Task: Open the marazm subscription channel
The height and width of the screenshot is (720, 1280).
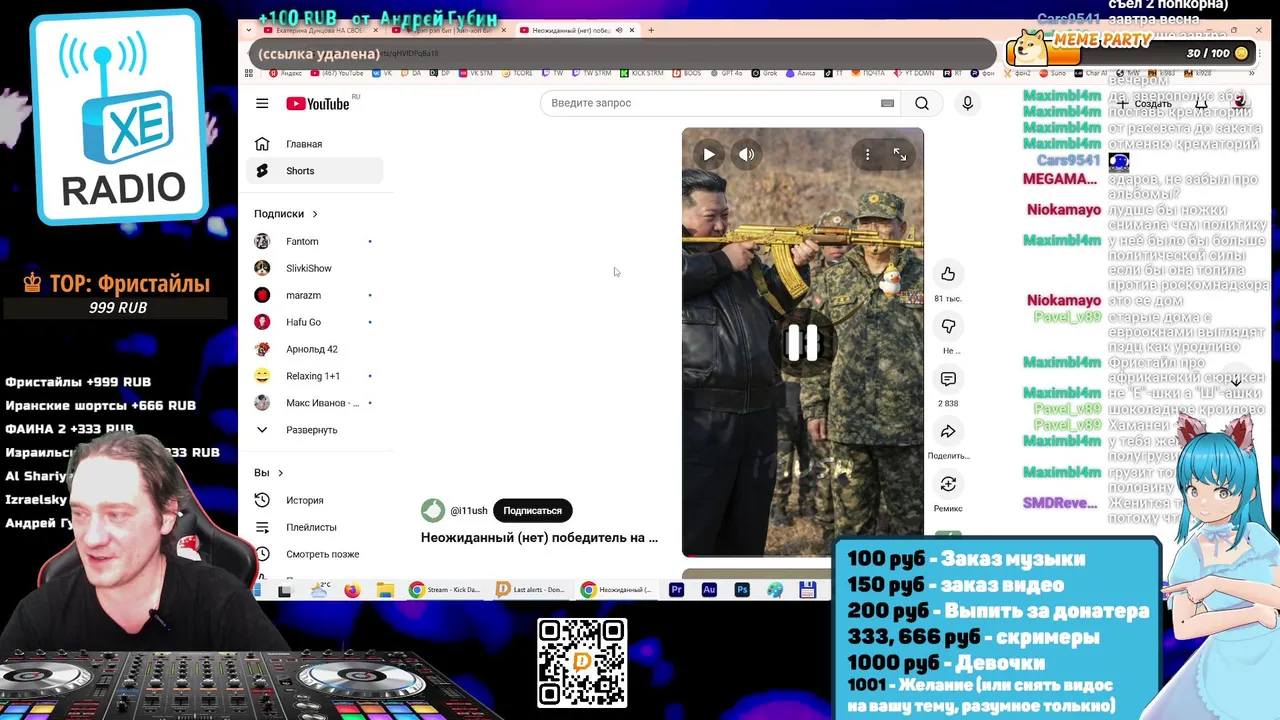Action: click(x=315, y=295)
